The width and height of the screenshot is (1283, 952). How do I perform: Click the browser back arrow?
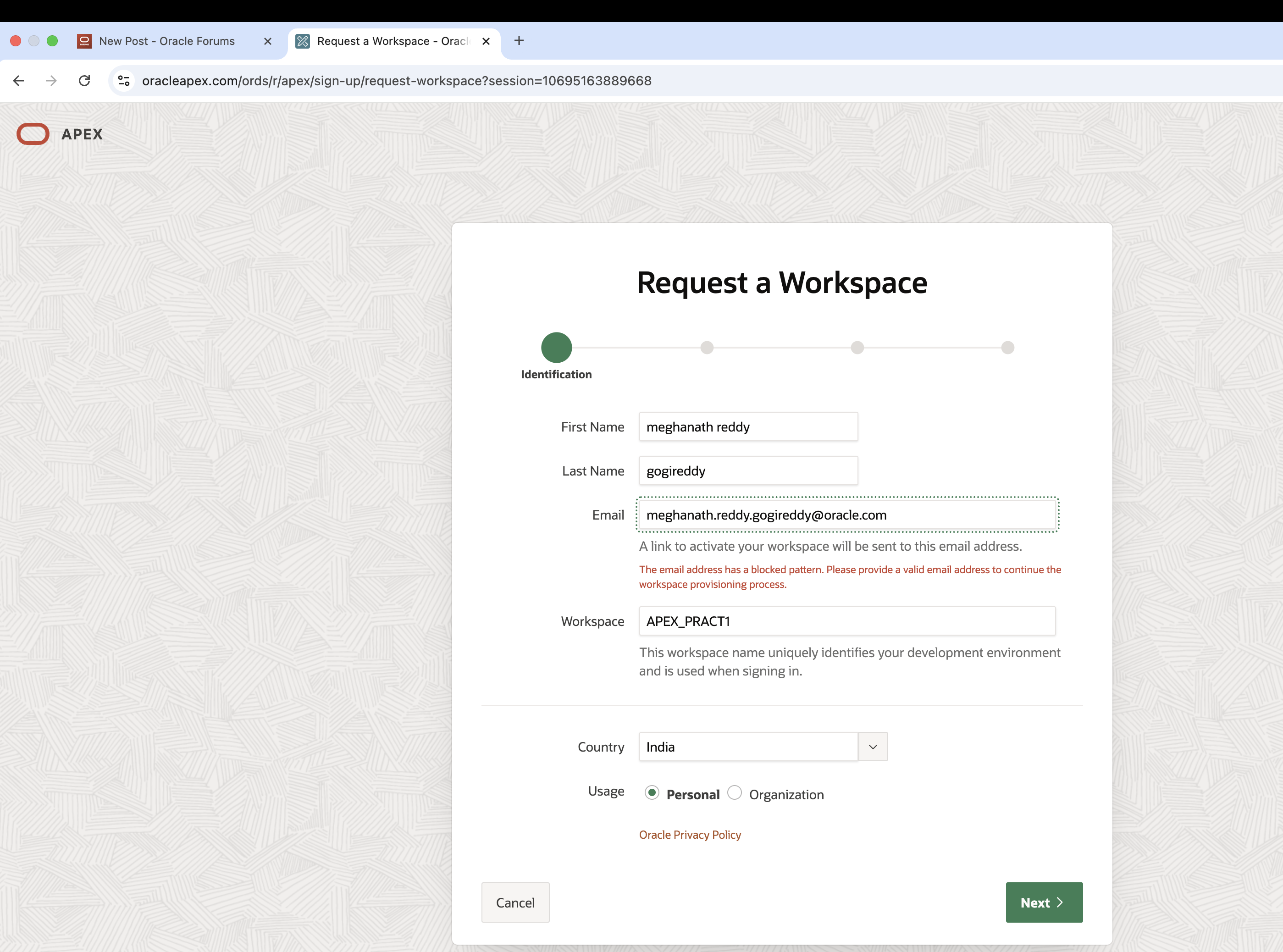click(18, 81)
